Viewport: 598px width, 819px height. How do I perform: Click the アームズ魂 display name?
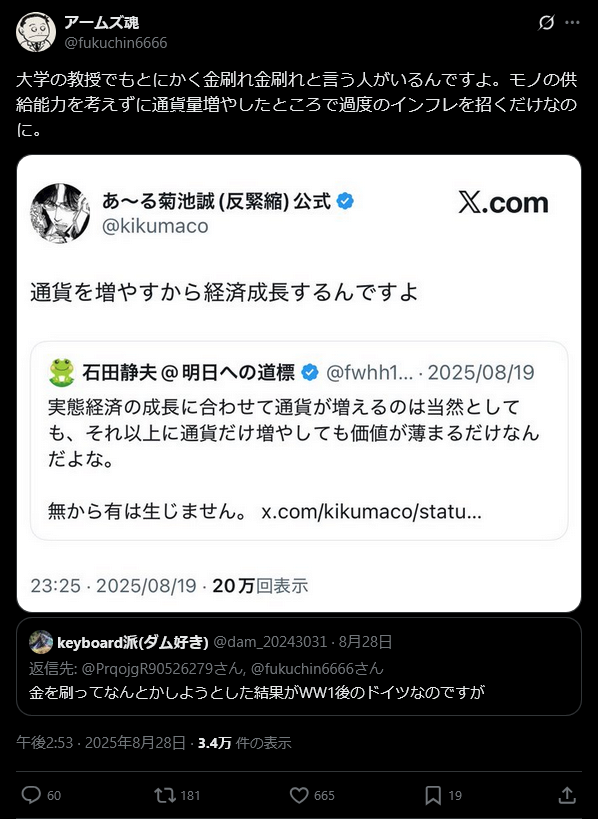pos(101,22)
